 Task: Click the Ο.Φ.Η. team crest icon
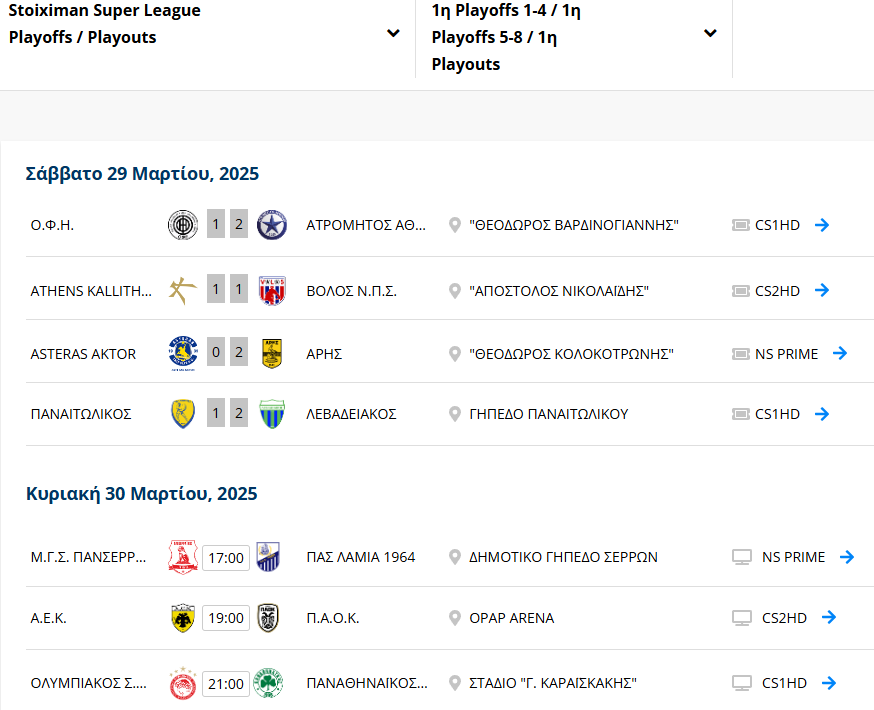pos(183,225)
